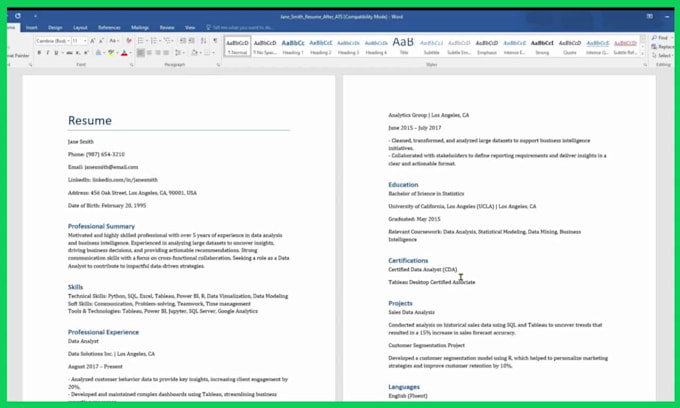This screenshot has height=408, width=680.
Task: Expand Bullets dropdown arrow
Action: (x=147, y=41)
